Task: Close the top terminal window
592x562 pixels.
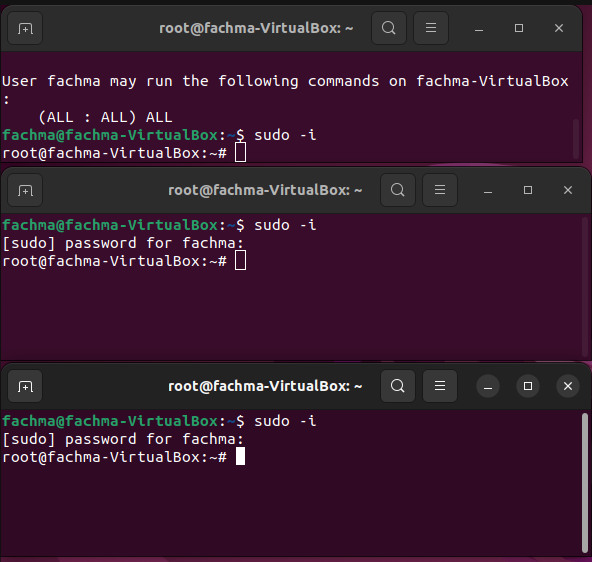Action: click(x=559, y=28)
